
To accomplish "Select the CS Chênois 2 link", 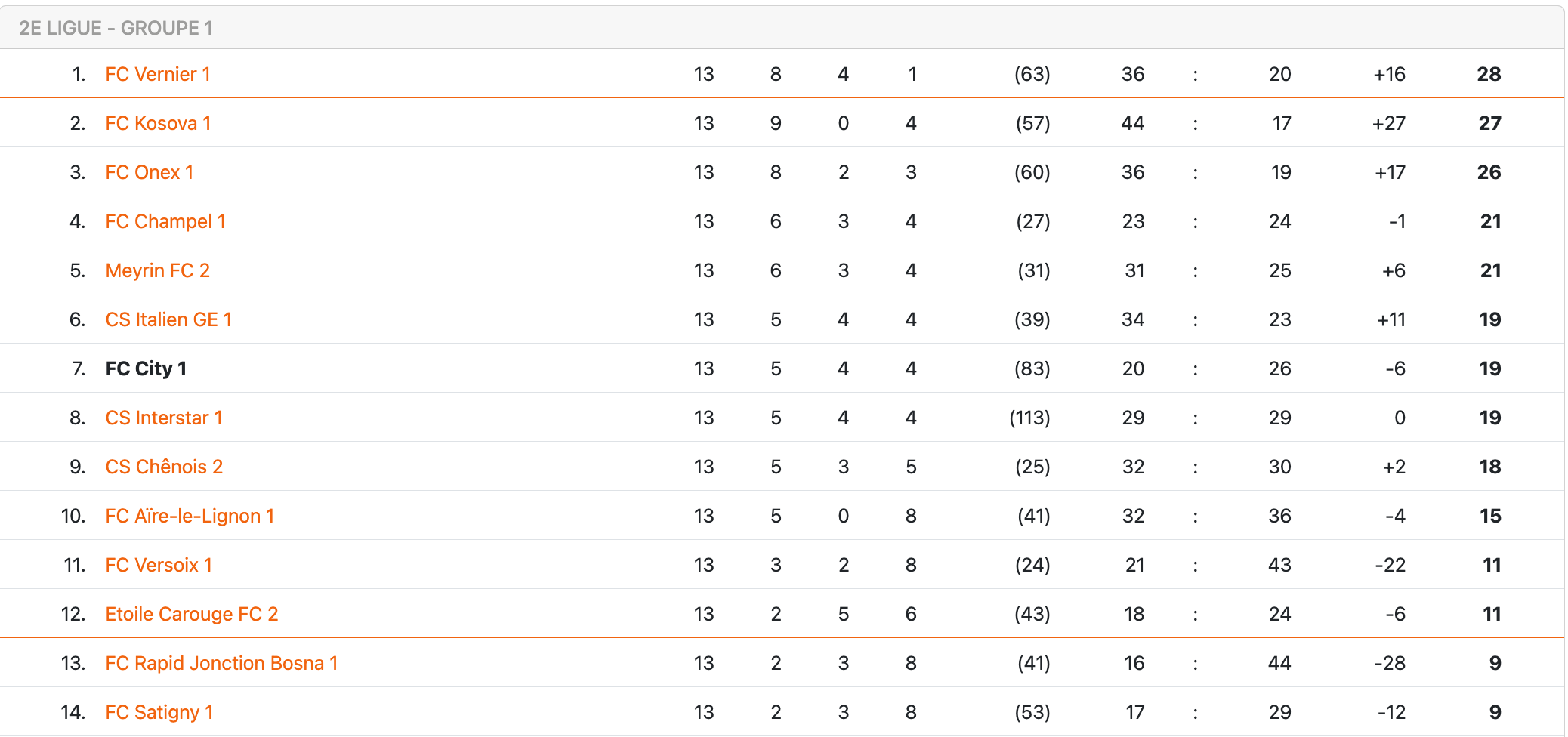I will (x=164, y=467).
